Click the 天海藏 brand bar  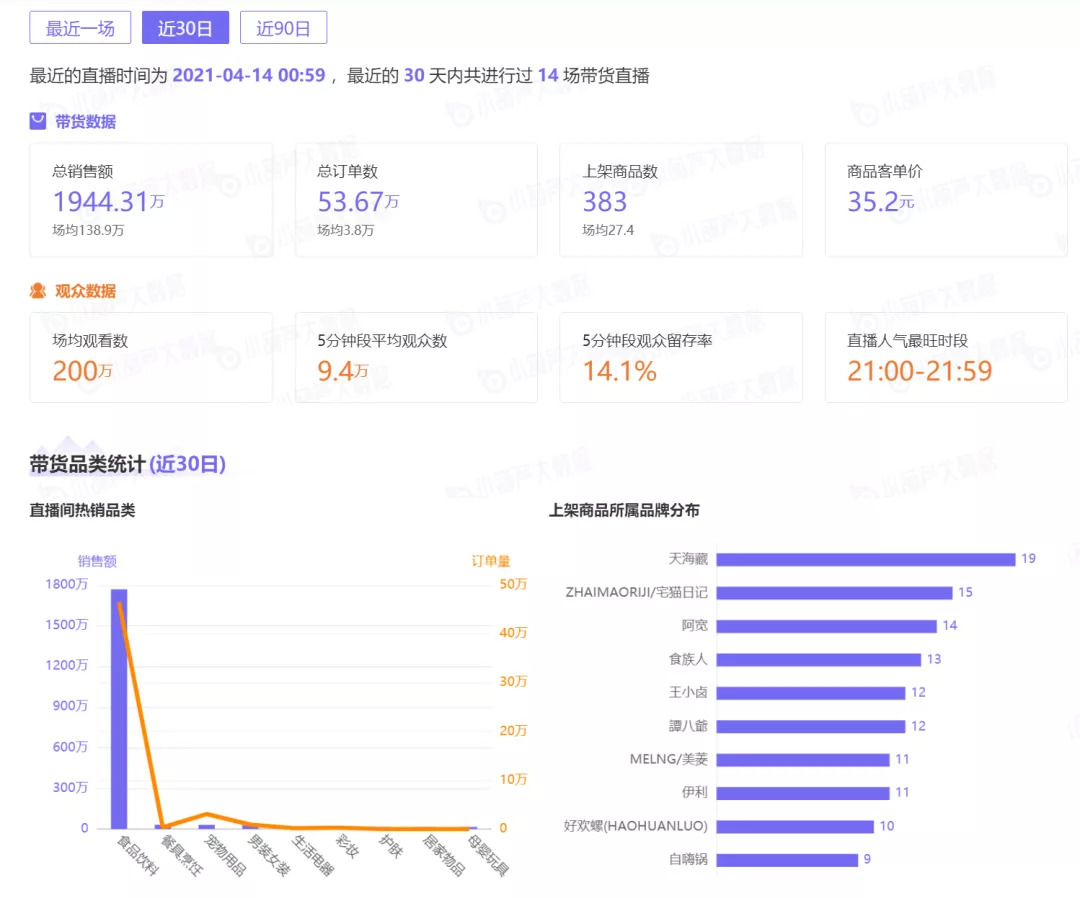[x=866, y=559]
